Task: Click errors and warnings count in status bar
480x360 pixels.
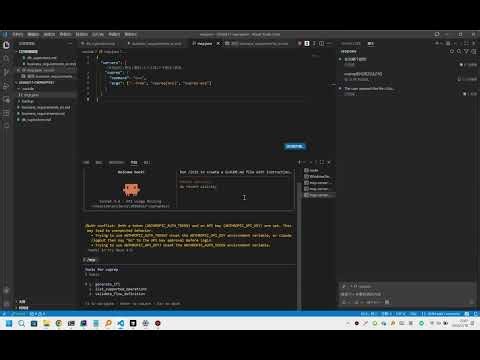Action: coord(37,314)
